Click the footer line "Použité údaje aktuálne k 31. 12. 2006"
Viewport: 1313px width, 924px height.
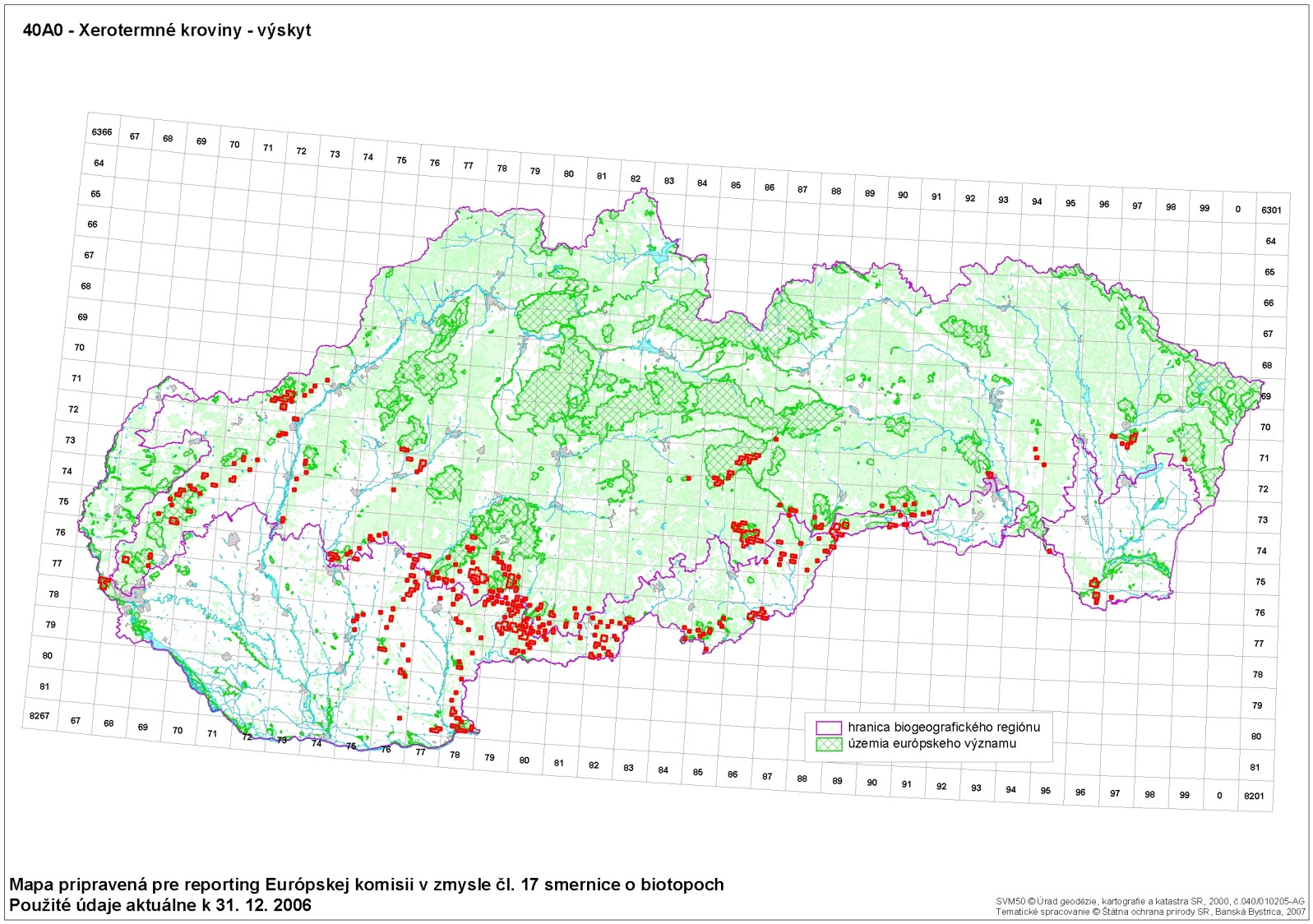point(160,905)
